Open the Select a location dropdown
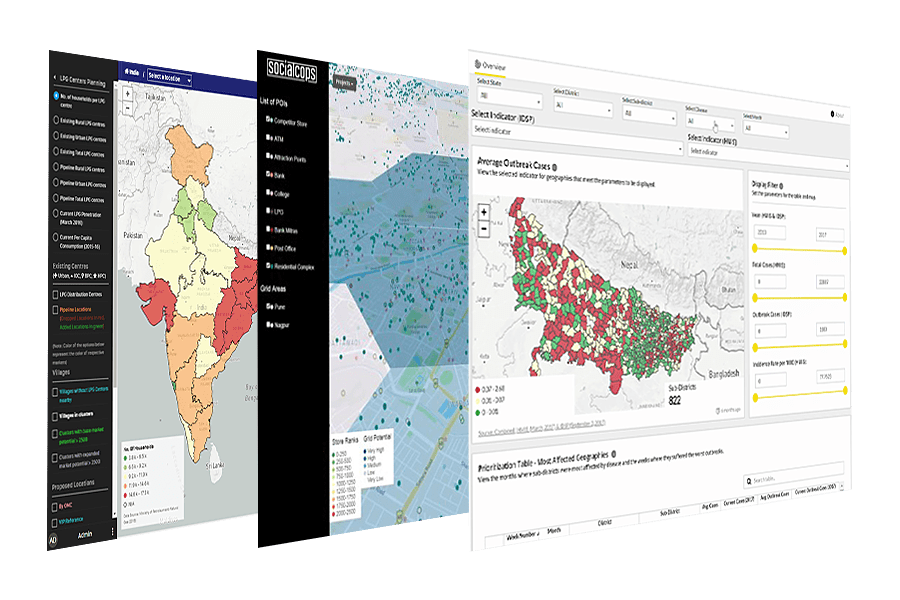 tap(168, 76)
